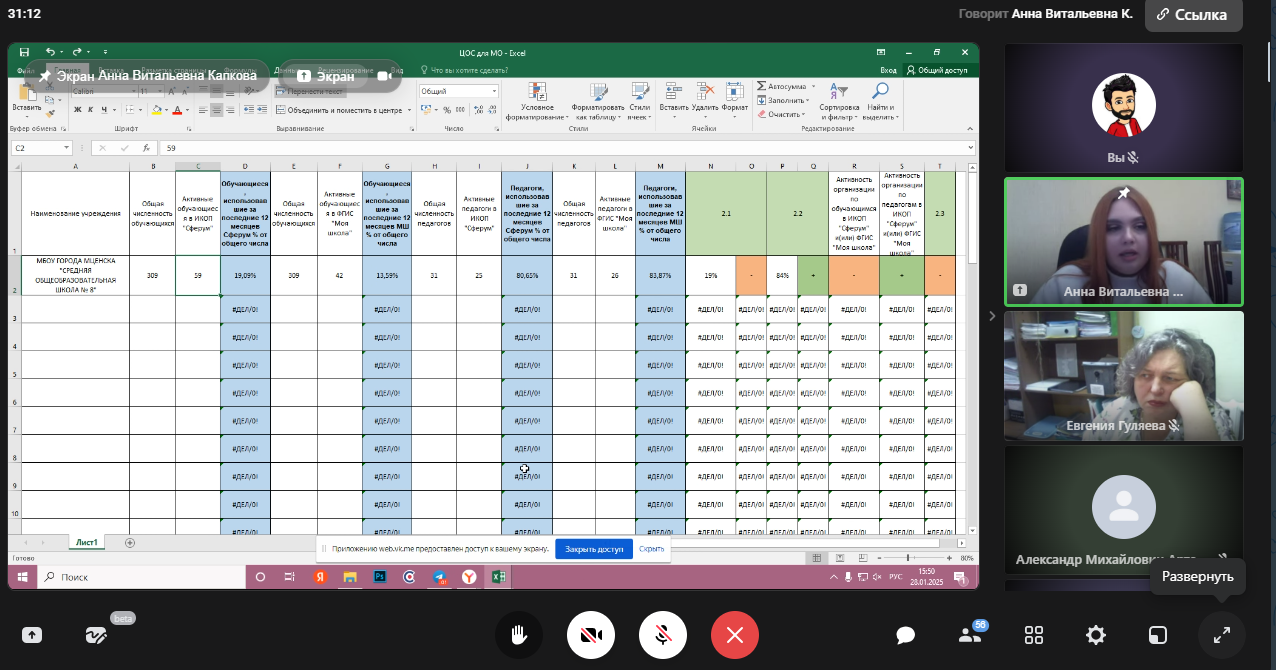Image resolution: width=1276 pixels, height=670 pixels.
Task: Open the participants list
Action: click(969, 635)
